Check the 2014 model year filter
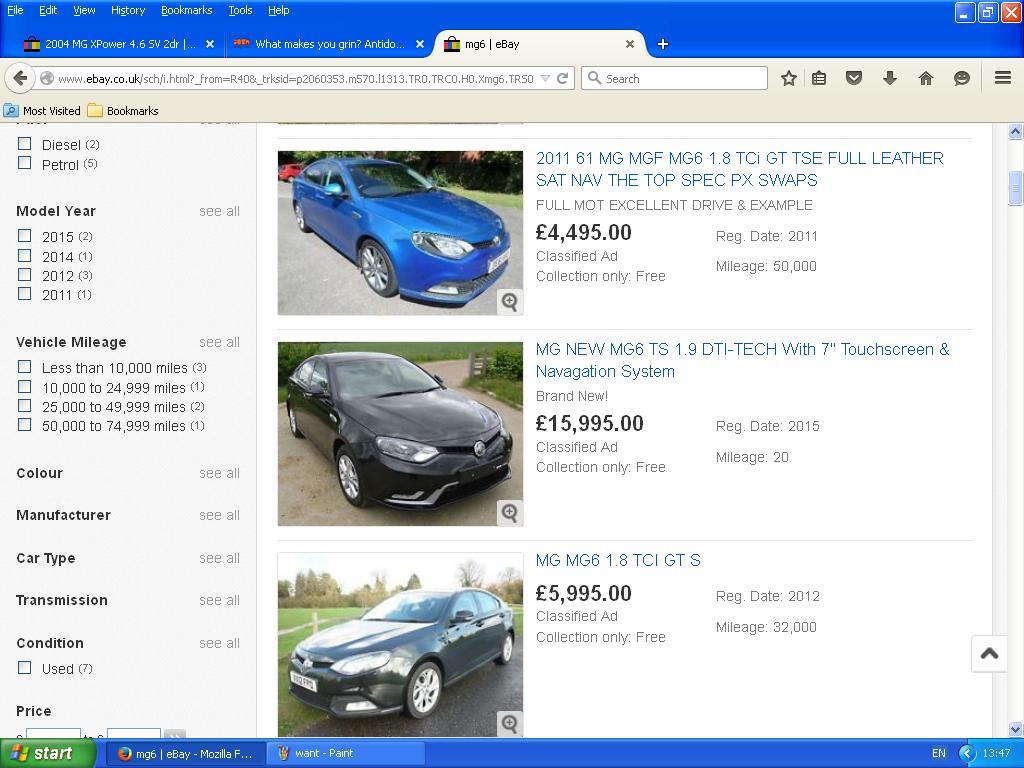The image size is (1024, 768). pyautogui.click(x=25, y=255)
